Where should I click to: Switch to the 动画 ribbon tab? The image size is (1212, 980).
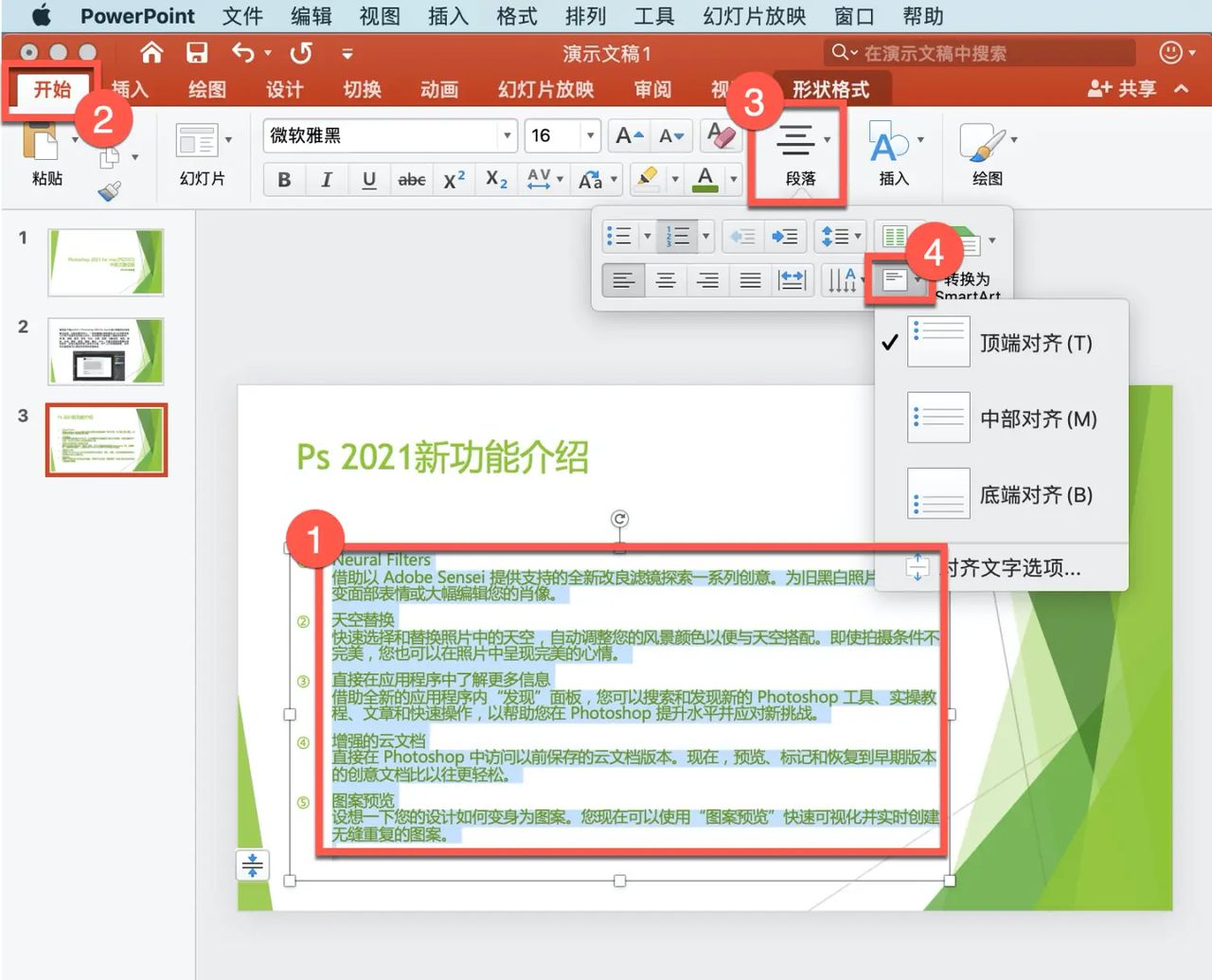pos(439,89)
